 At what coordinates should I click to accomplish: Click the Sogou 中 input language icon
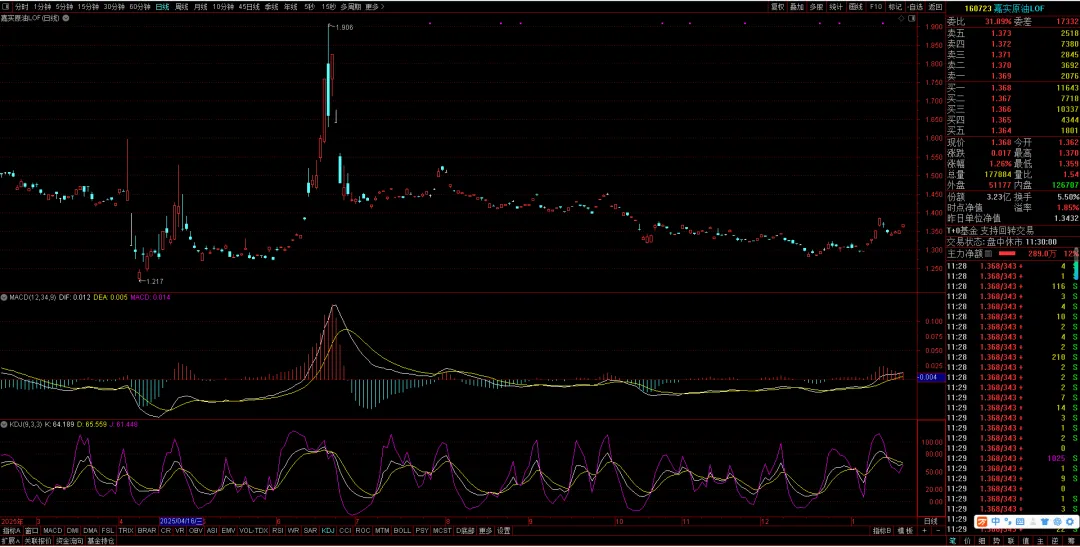point(996,522)
